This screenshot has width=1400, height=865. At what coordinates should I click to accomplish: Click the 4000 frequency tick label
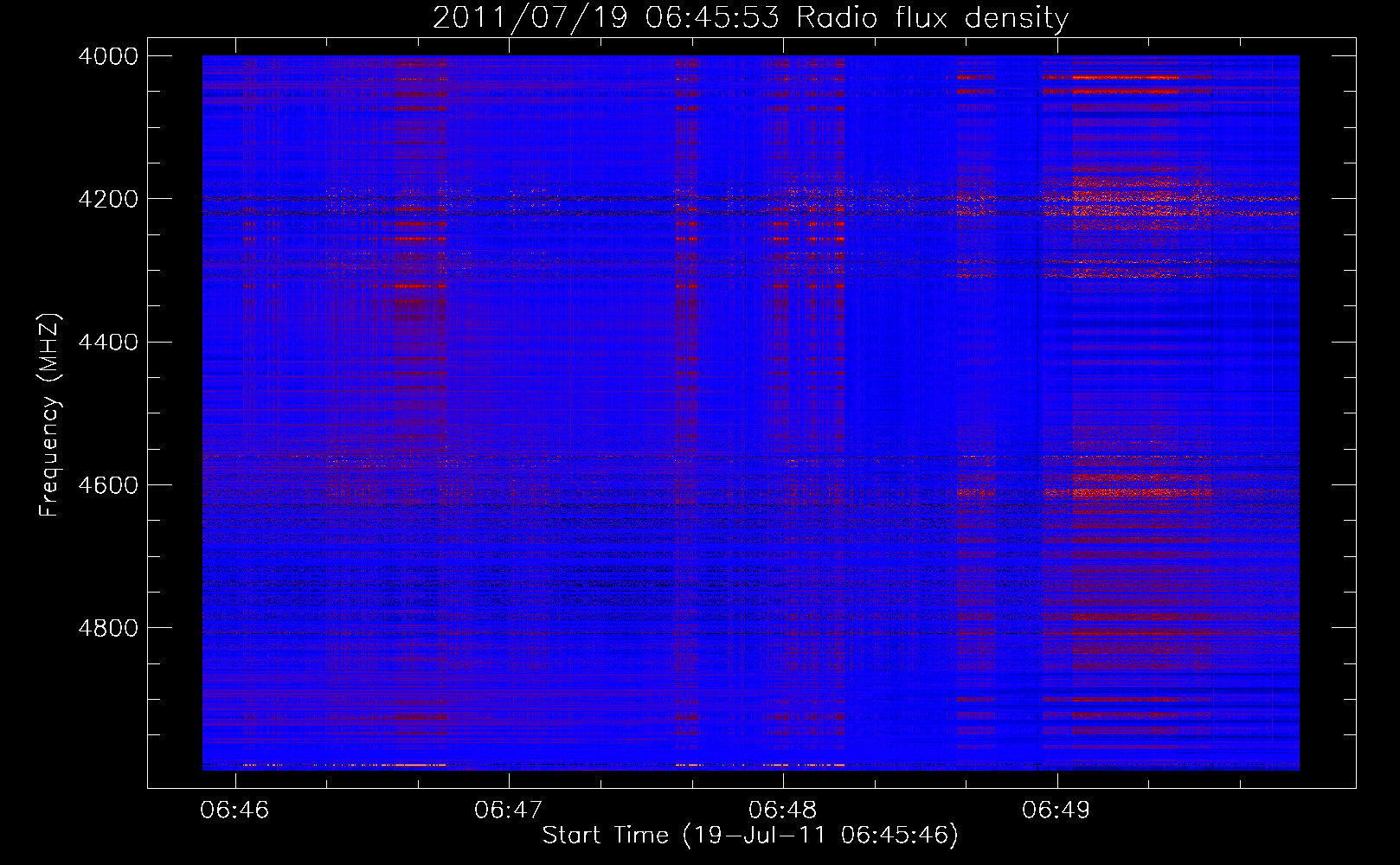tap(107, 56)
